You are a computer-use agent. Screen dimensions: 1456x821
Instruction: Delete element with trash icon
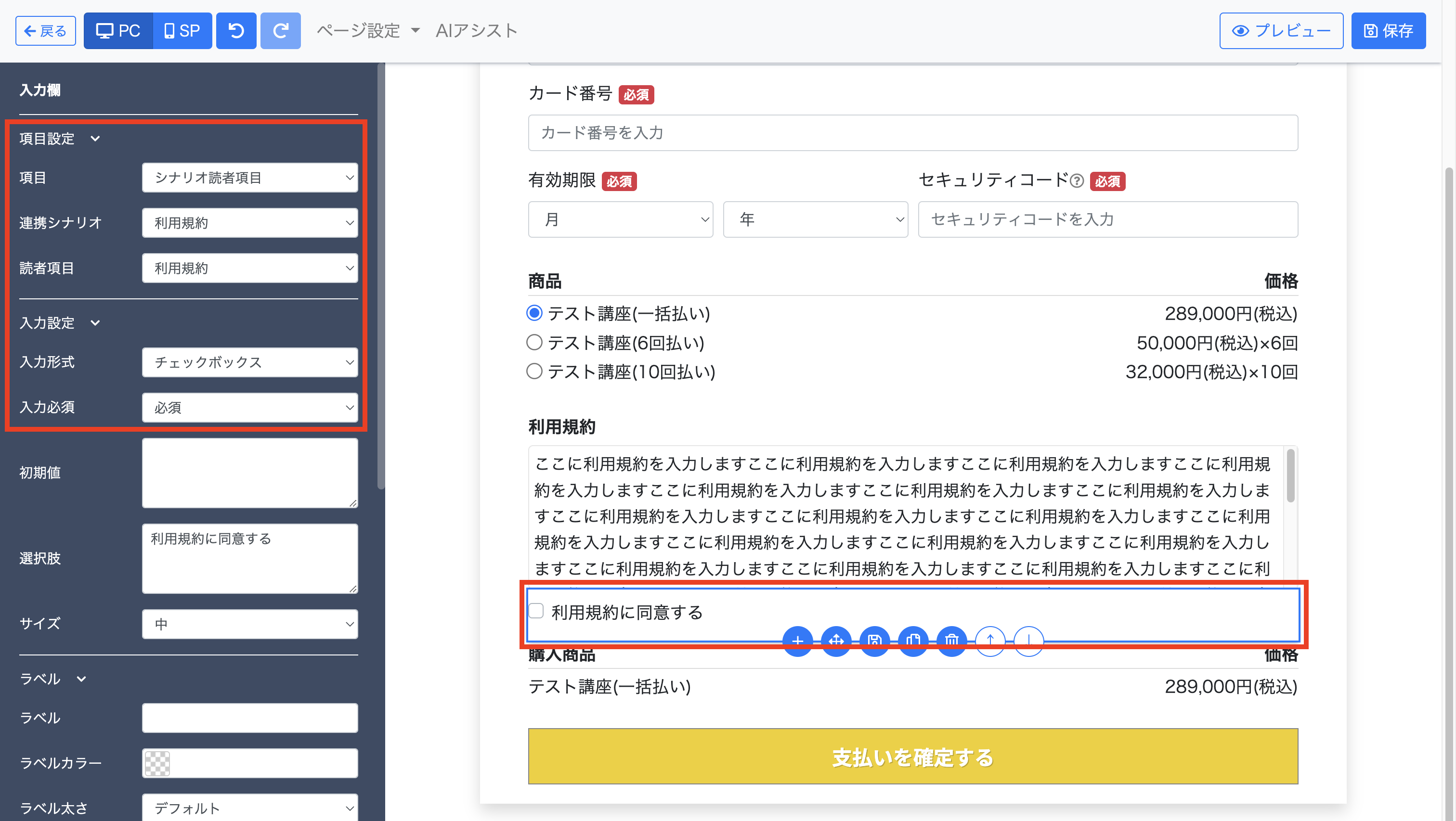click(951, 640)
